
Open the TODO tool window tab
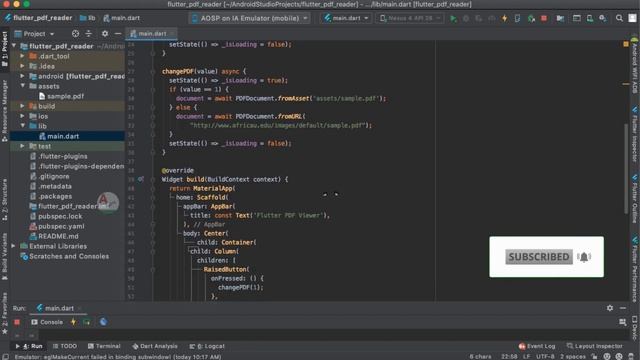click(64, 346)
